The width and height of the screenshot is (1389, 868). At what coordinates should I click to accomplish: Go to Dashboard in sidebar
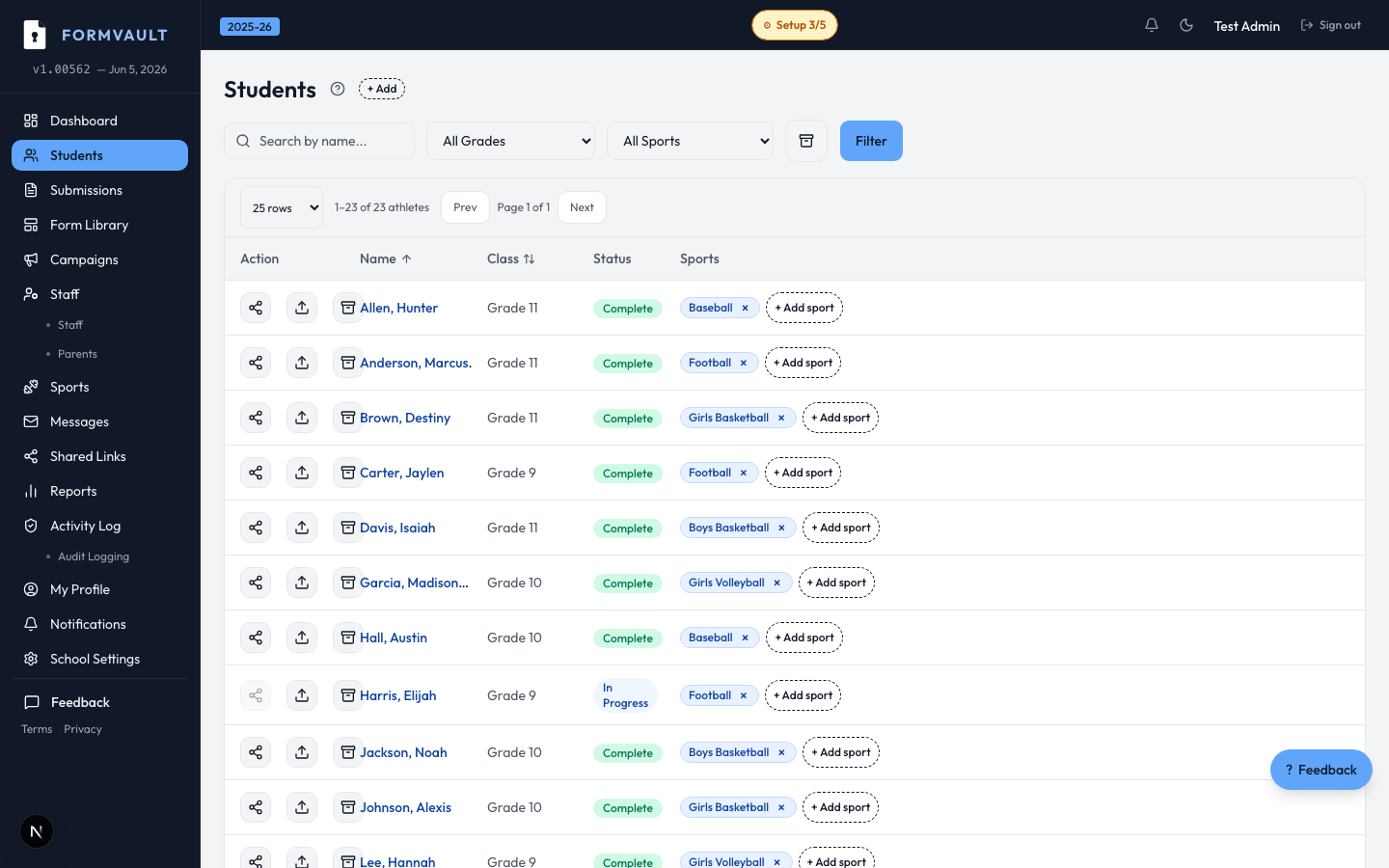99,121
